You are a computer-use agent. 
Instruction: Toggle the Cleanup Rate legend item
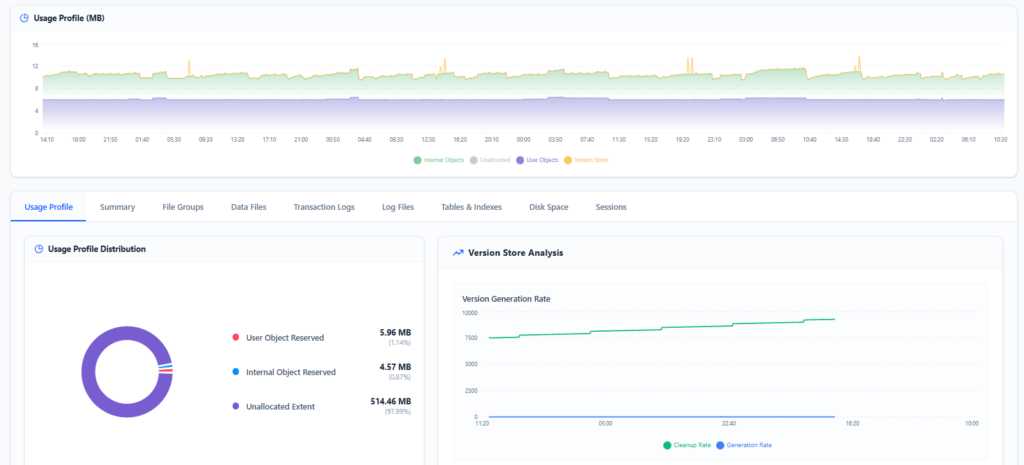pyautogui.click(x=688, y=445)
